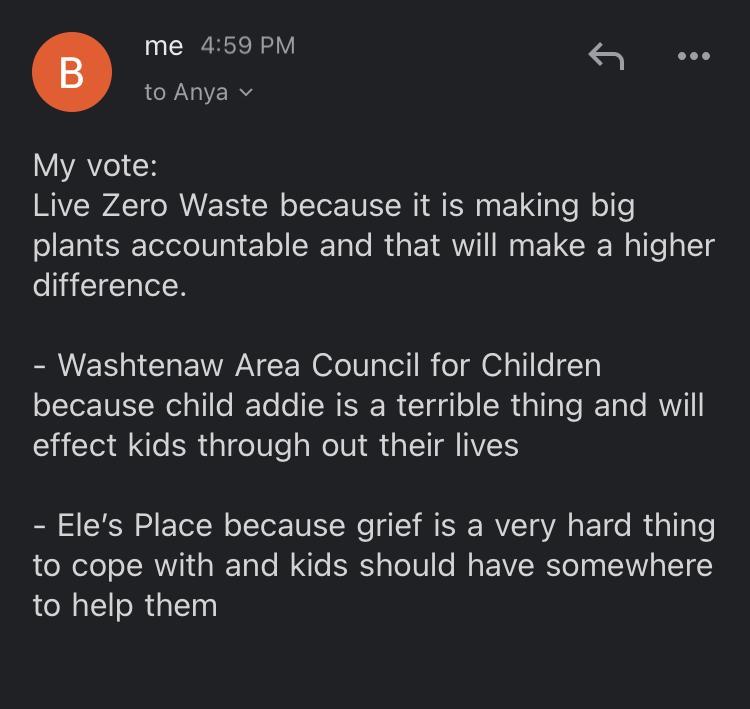Screen dimensions: 750x709
Task: Select the sender name "me"
Action: pos(163,46)
